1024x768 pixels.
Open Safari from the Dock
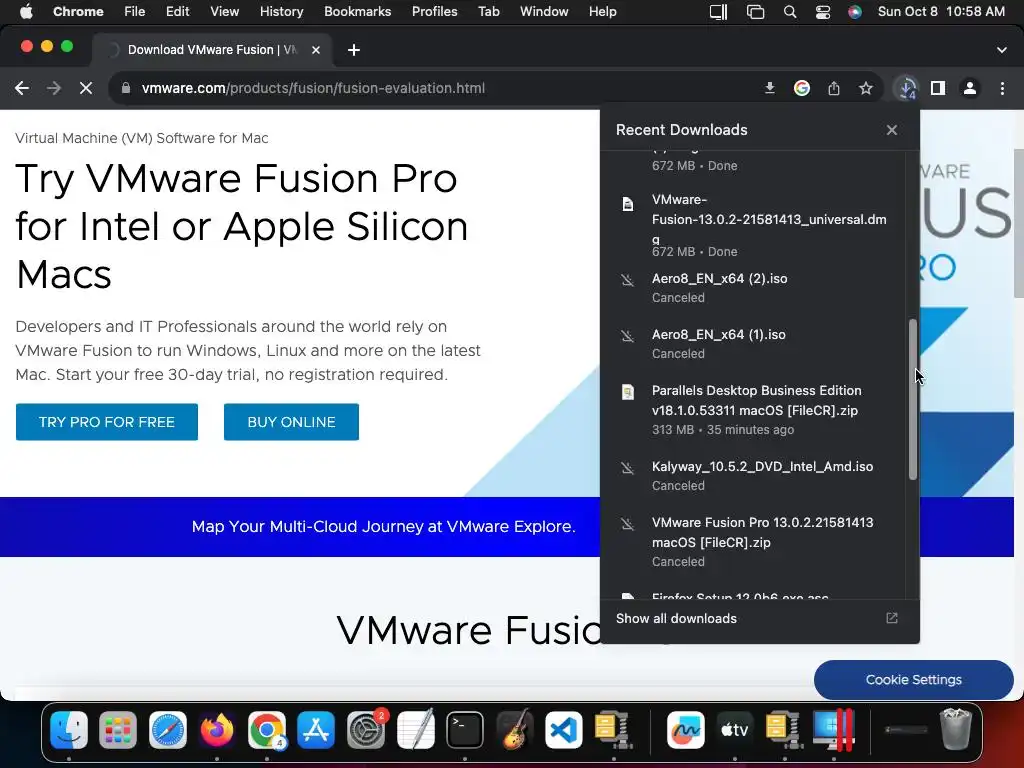pyautogui.click(x=168, y=729)
